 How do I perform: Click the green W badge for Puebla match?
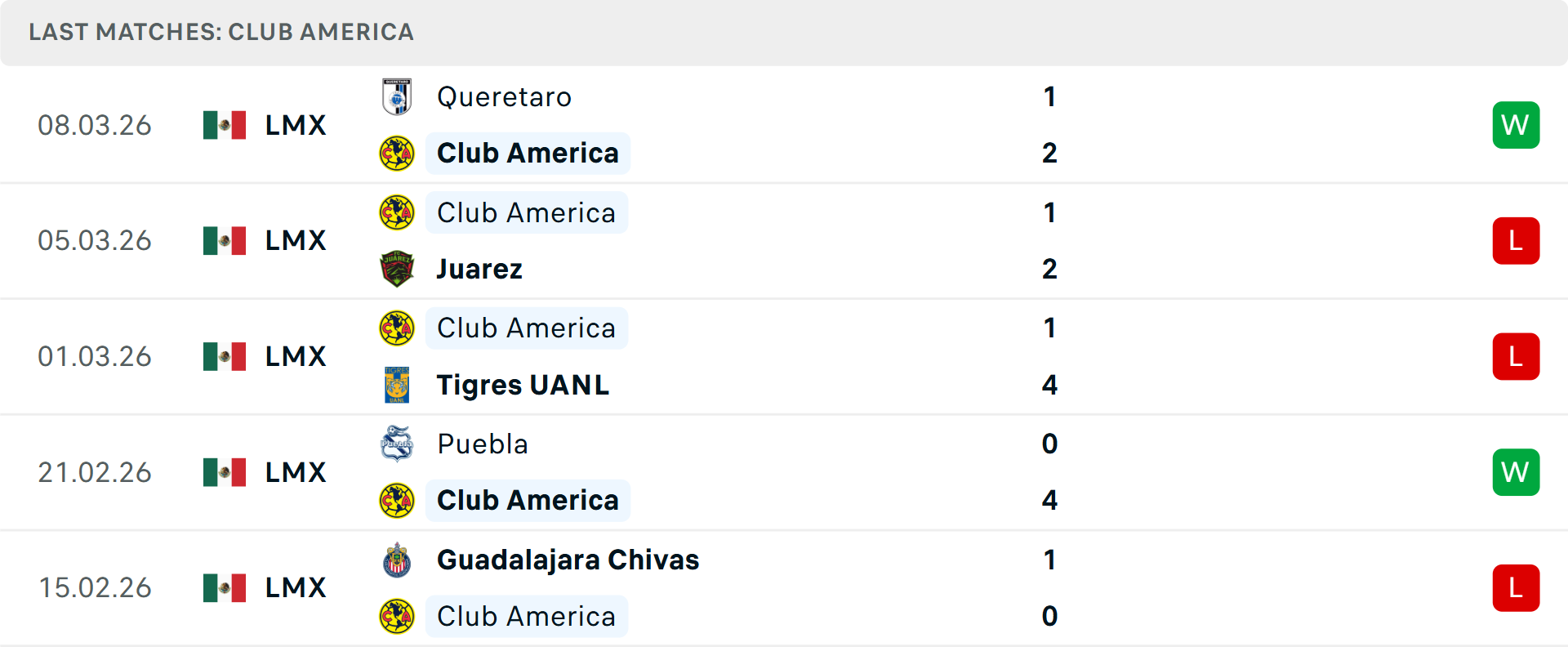(1517, 472)
